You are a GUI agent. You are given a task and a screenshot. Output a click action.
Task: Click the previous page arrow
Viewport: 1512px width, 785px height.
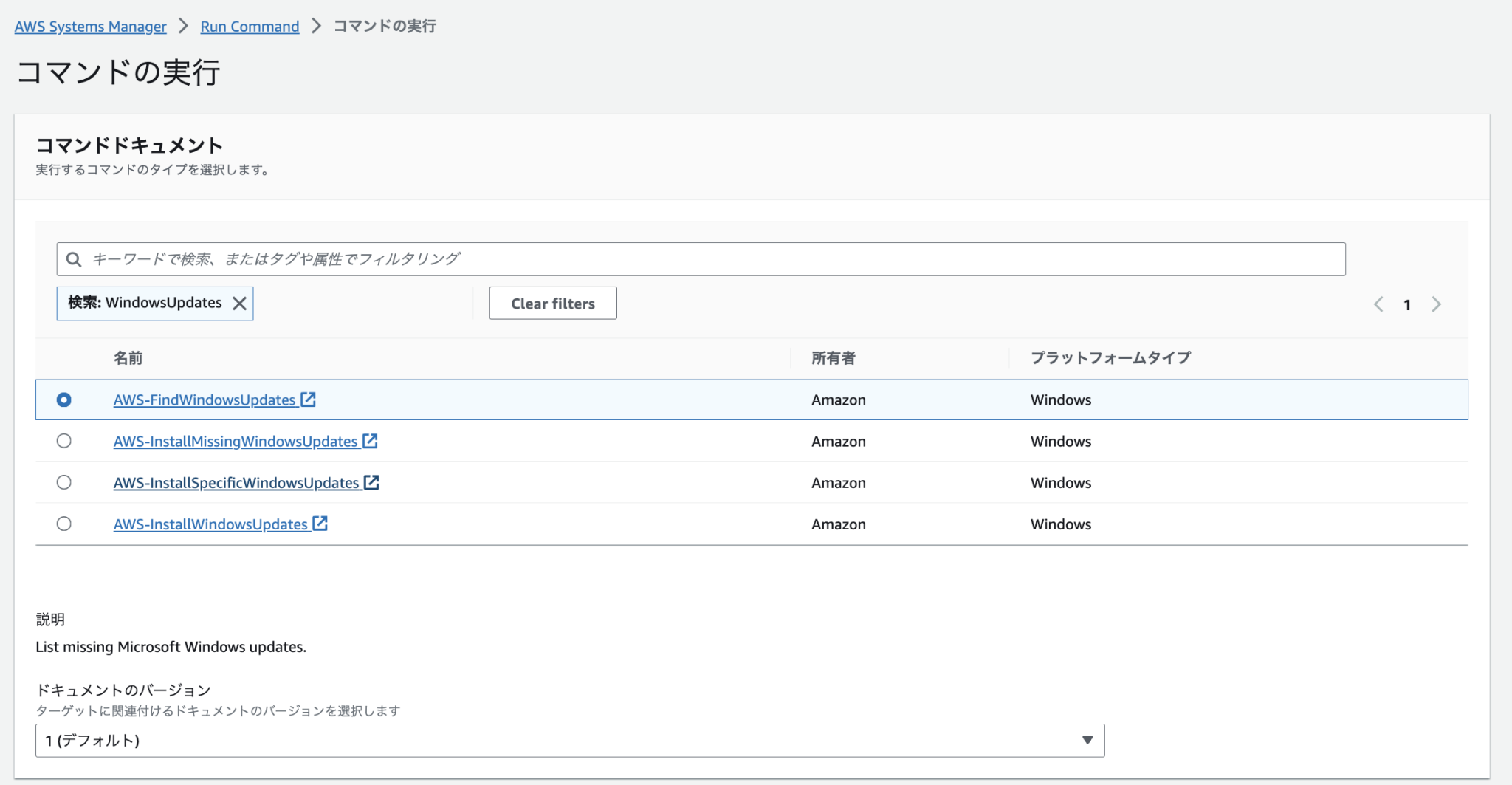tap(1379, 304)
